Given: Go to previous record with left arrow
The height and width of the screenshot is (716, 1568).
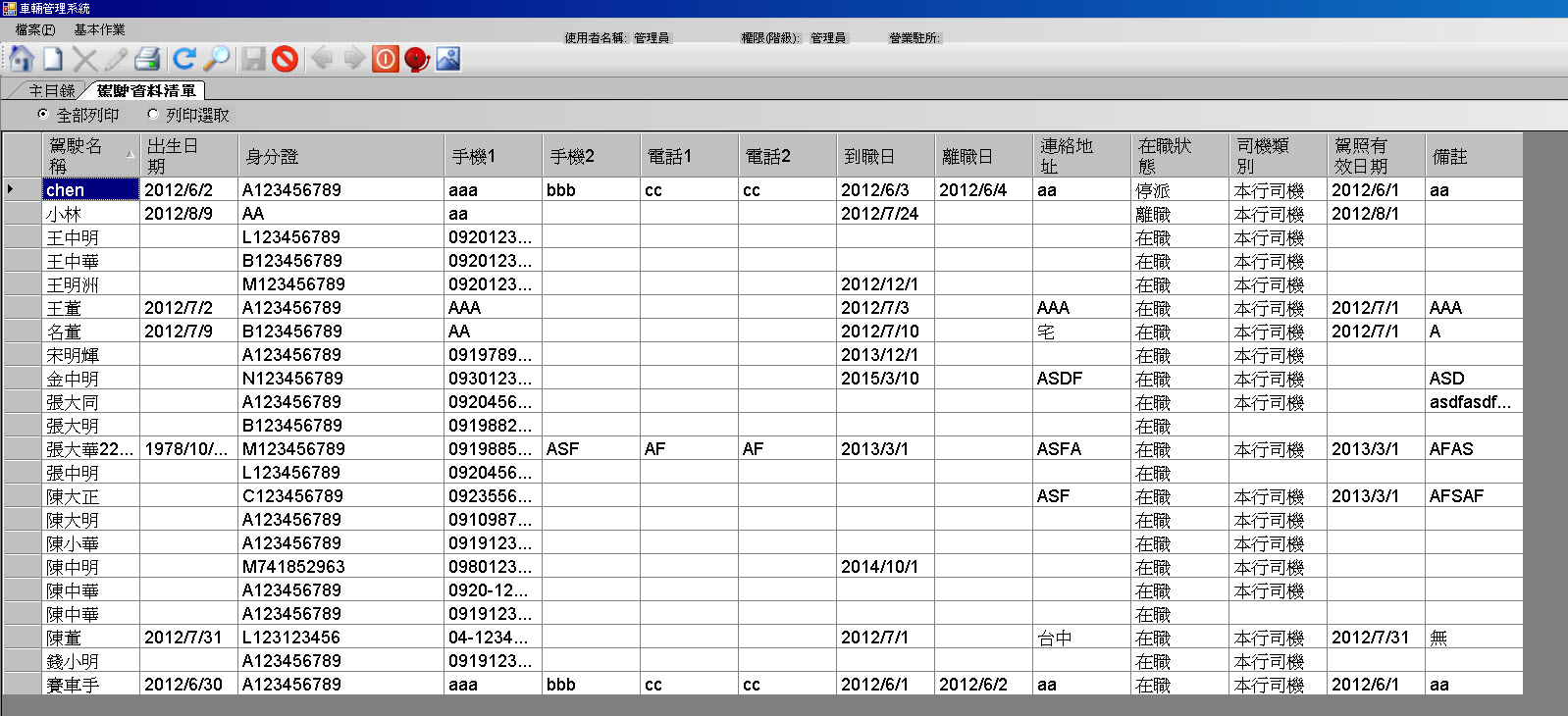Looking at the screenshot, I should point(321,59).
